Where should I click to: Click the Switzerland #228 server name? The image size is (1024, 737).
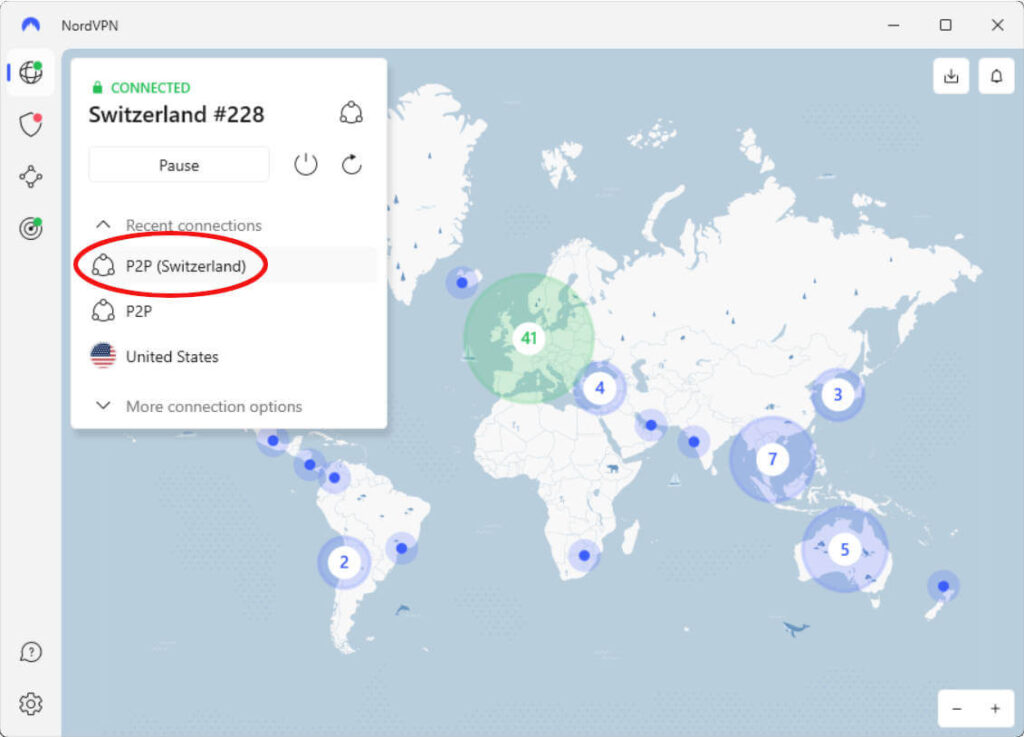click(176, 114)
